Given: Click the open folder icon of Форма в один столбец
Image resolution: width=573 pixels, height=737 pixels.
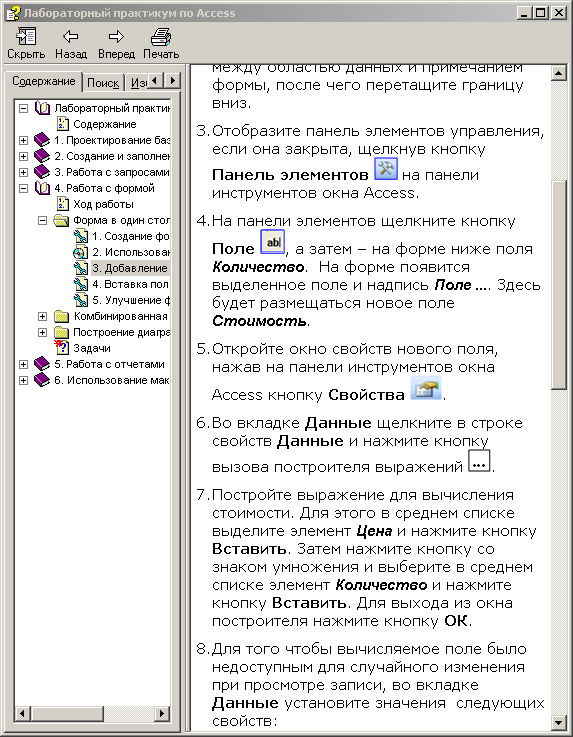Looking at the screenshot, I should [x=62, y=220].
